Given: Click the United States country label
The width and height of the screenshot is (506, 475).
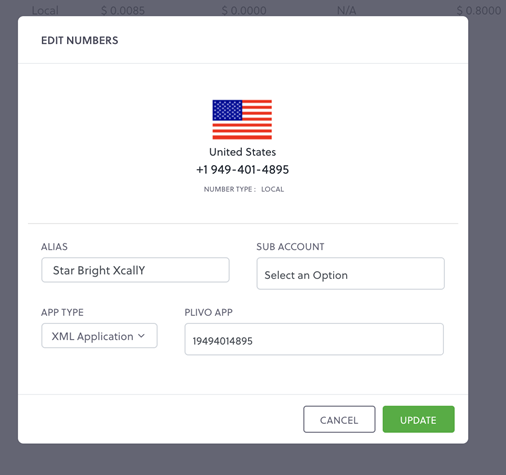Looking at the screenshot, I should pos(242,152).
